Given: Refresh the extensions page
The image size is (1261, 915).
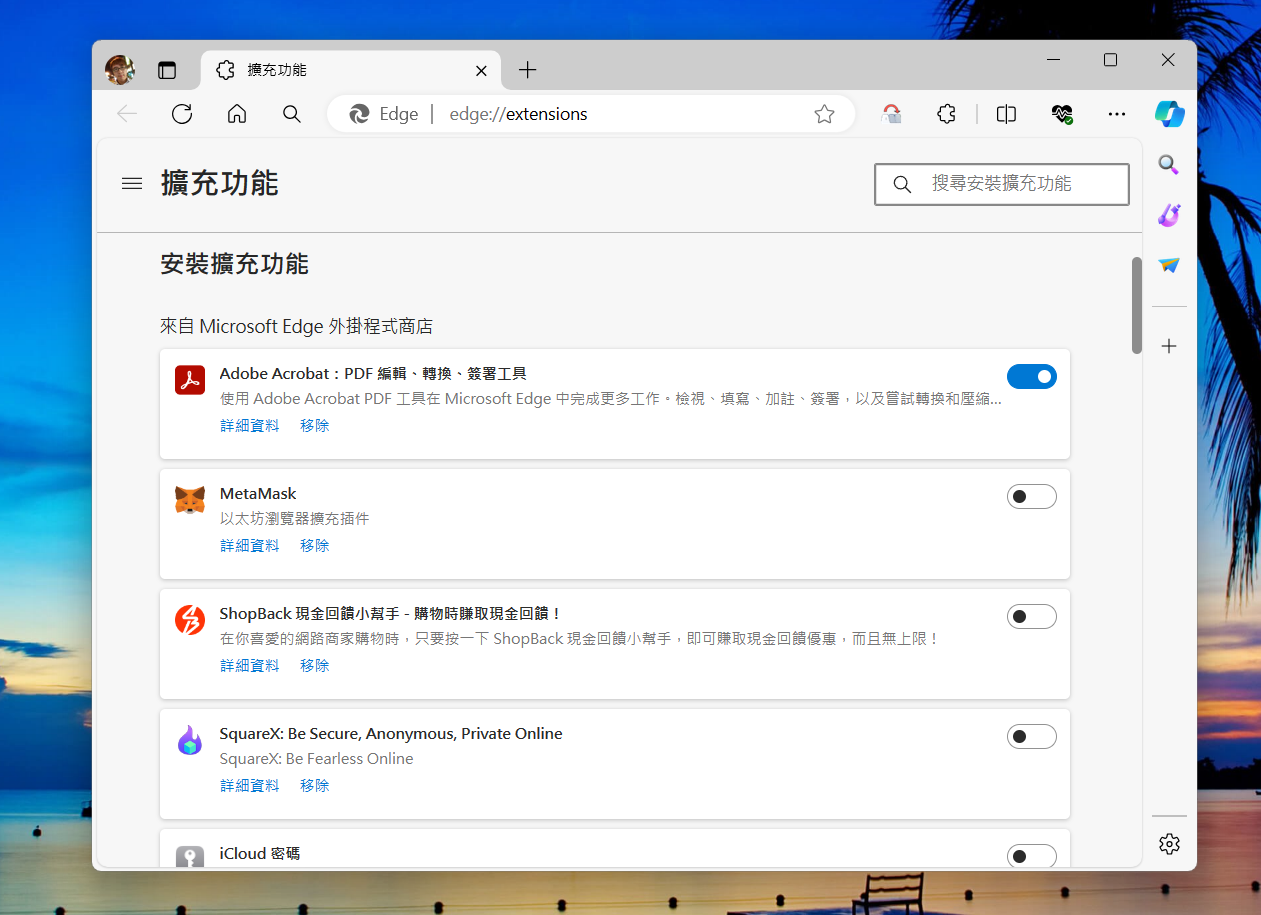Looking at the screenshot, I should click(182, 114).
